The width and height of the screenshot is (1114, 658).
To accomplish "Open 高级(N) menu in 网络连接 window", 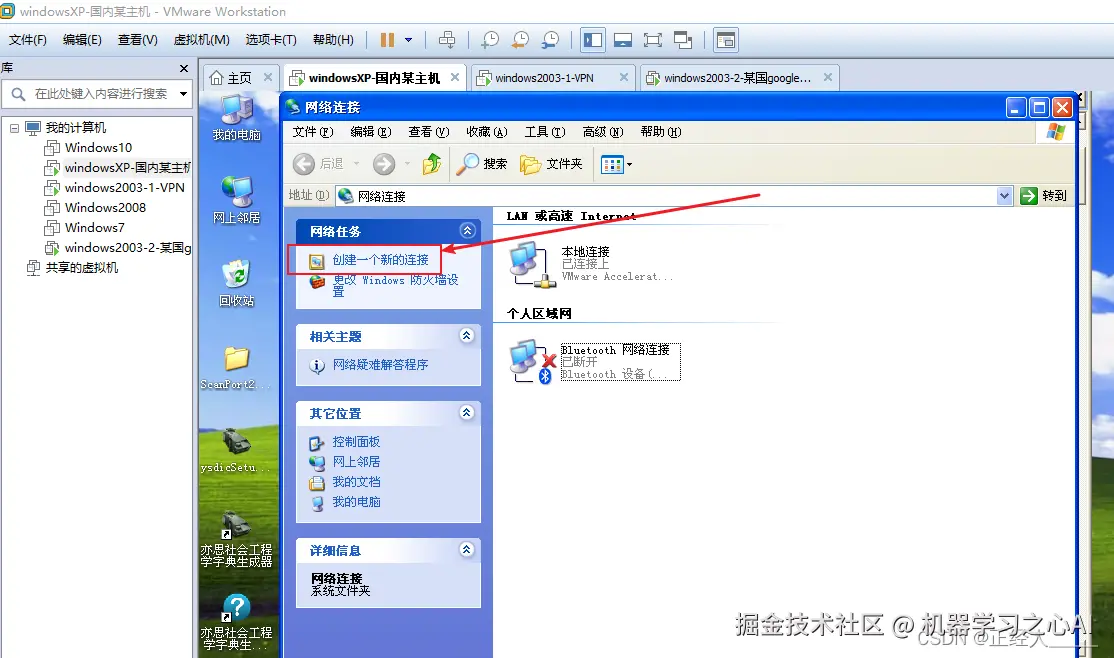I will click(602, 132).
